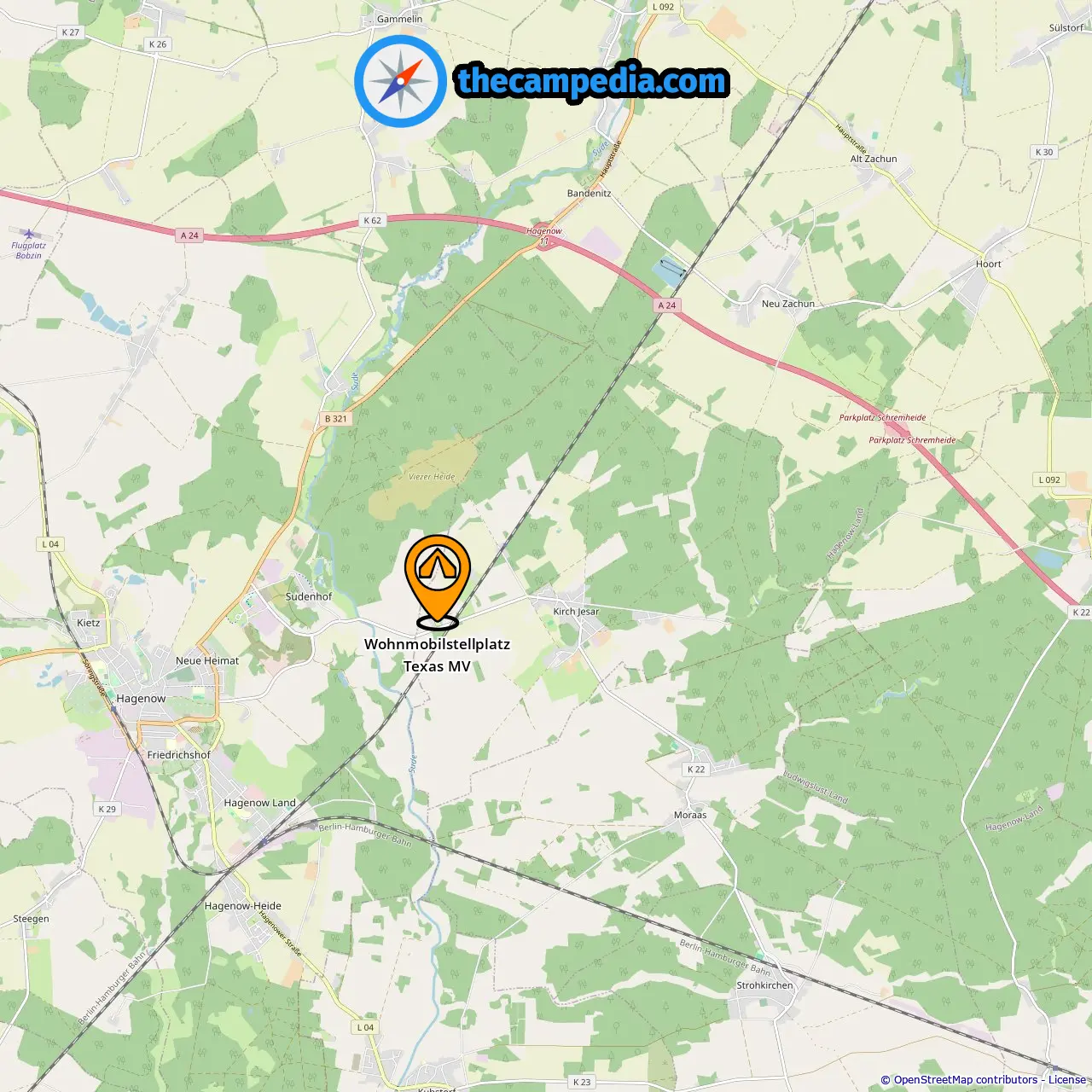This screenshot has height=1092, width=1092.
Task: Click the Kirch Jesar village label
Action: tap(576, 612)
